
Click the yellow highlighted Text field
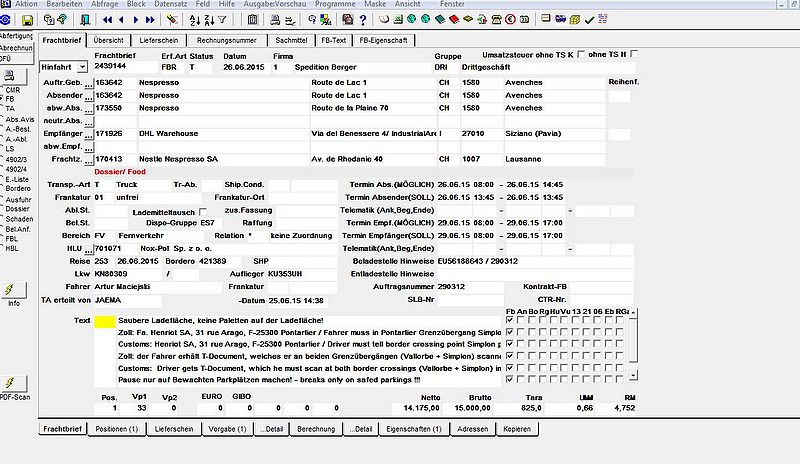click(105, 321)
